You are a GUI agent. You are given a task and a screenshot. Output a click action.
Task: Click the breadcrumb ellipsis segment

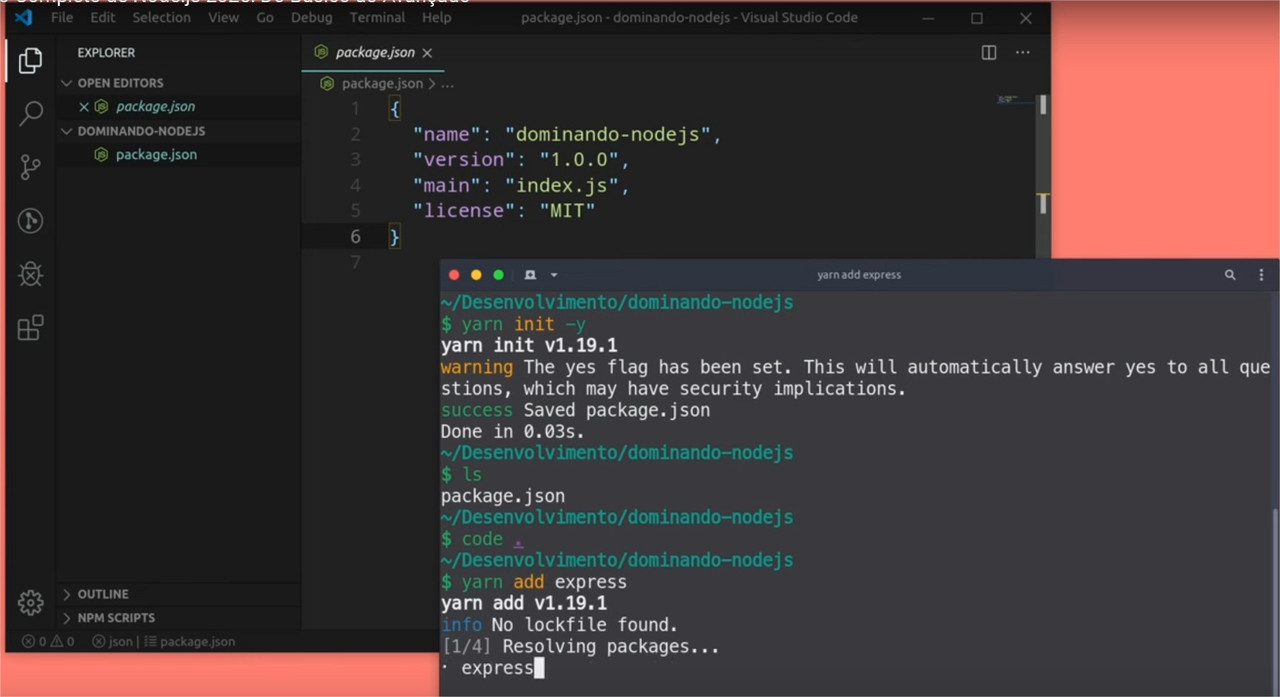pyautogui.click(x=447, y=84)
